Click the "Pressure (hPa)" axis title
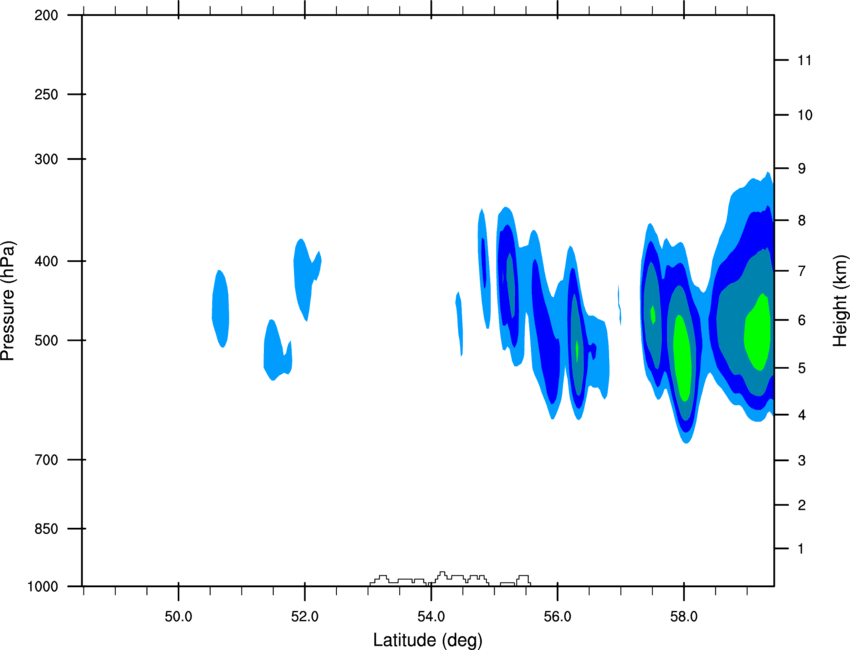 point(8,300)
